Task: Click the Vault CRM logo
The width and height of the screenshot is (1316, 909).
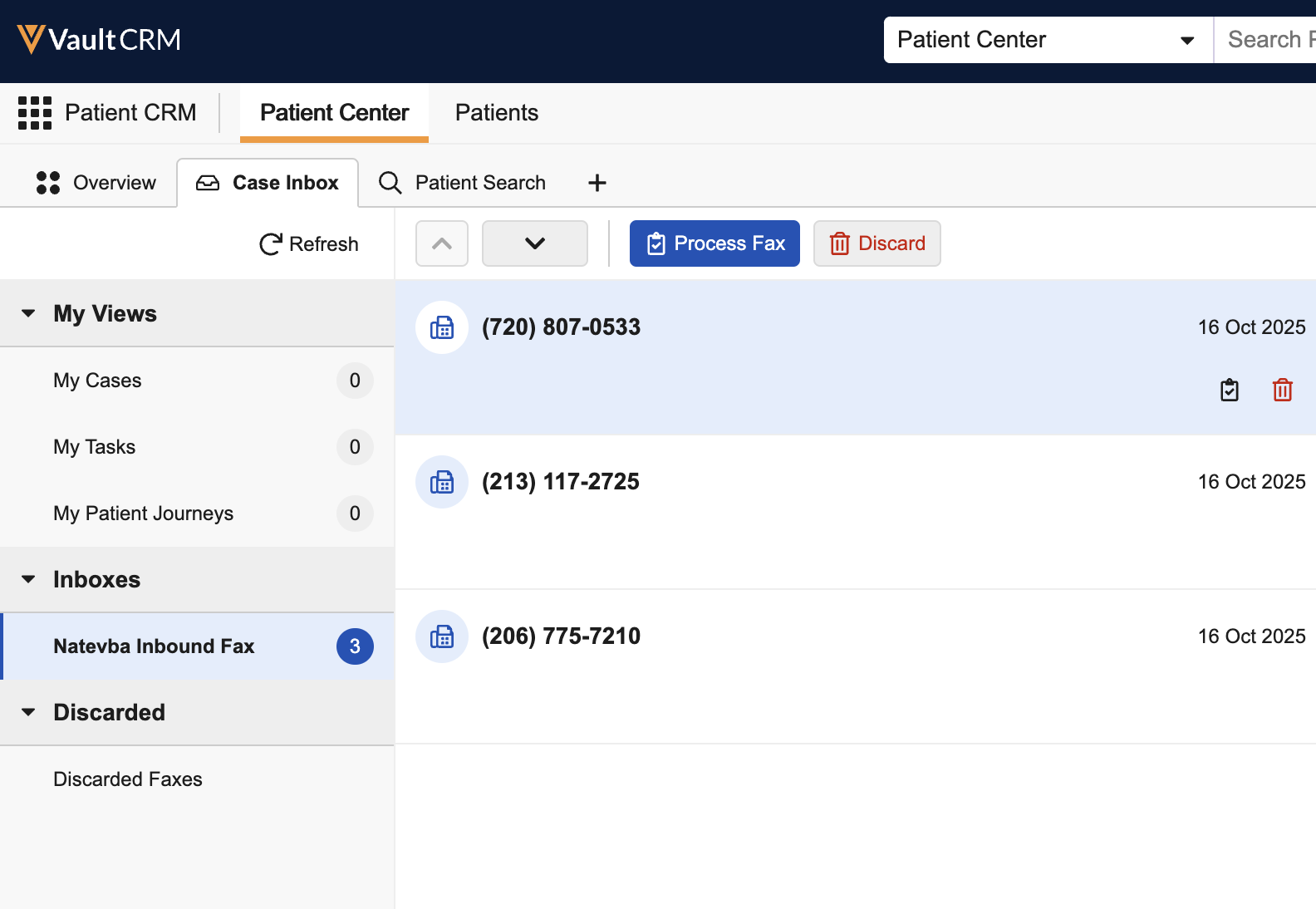Action: click(x=99, y=40)
